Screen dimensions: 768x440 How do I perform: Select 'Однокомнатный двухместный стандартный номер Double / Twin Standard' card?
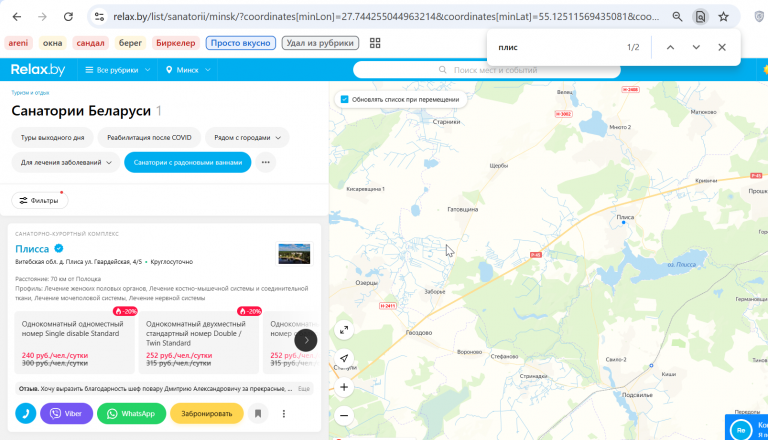198,342
